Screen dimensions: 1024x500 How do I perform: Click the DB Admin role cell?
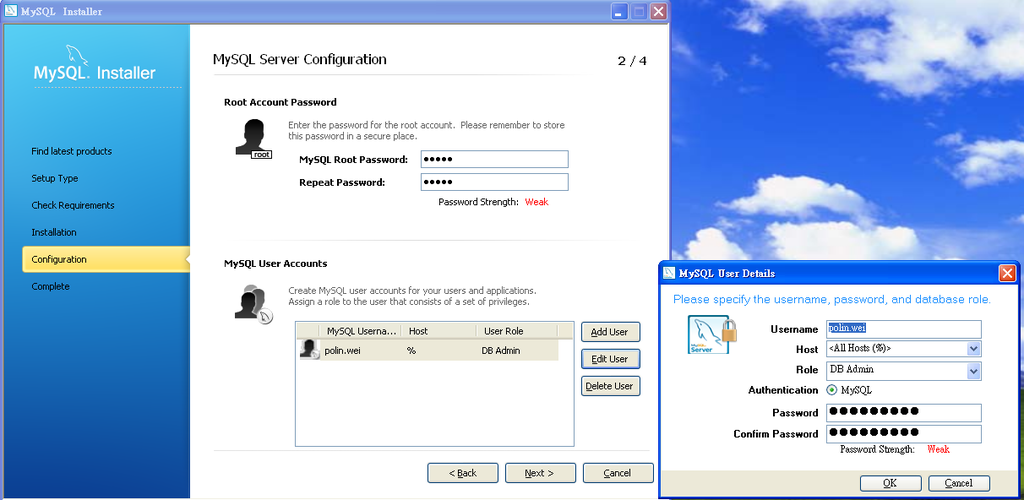click(501, 351)
